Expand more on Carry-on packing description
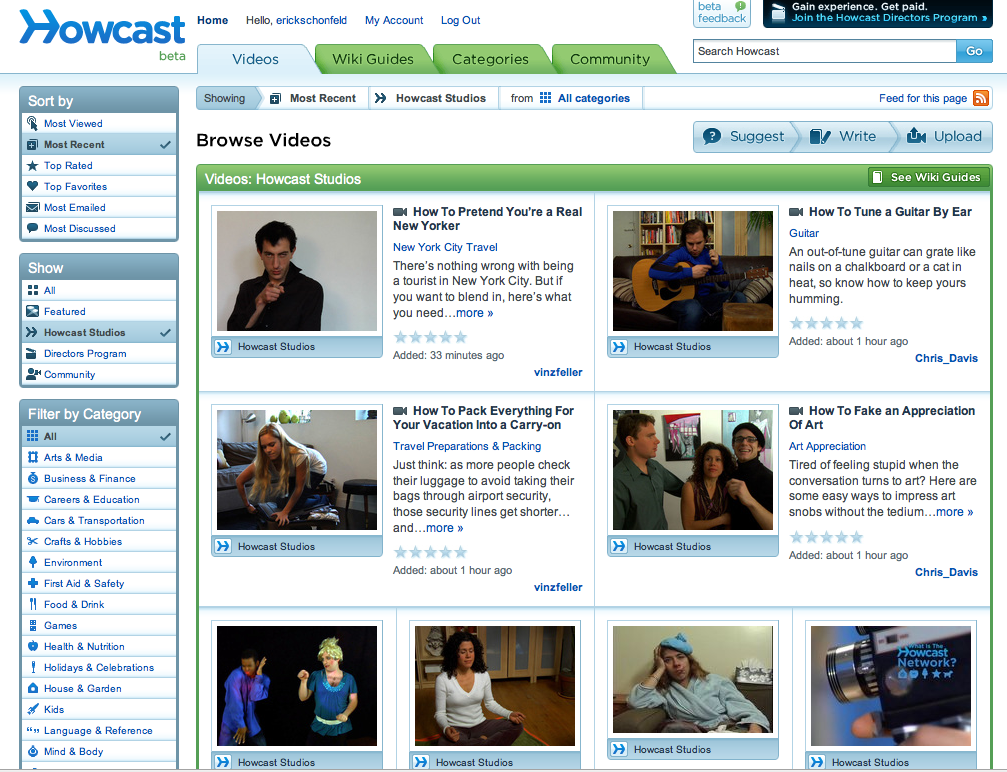Screen dimensions: 1007x772 click(x=444, y=528)
